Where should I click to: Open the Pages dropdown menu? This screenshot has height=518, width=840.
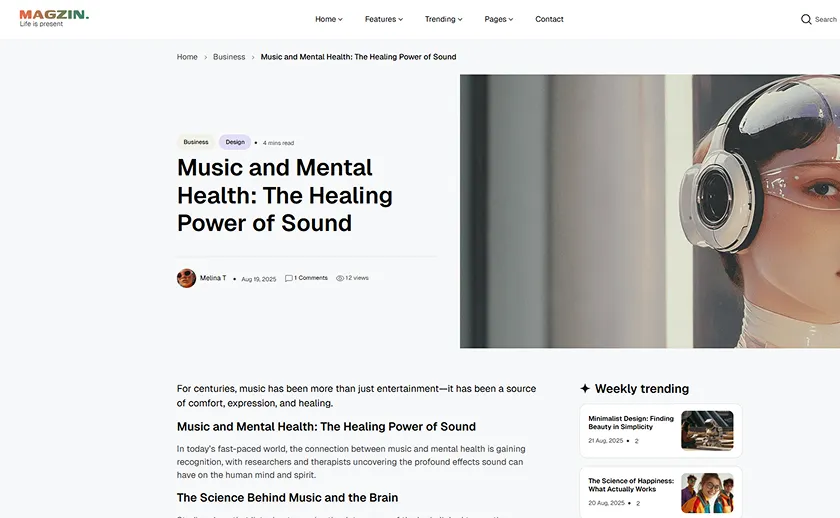[498, 19]
